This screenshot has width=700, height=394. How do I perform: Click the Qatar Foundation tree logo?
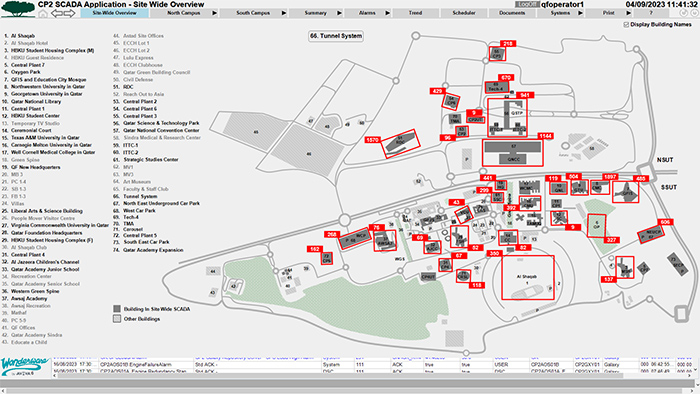[x=18, y=9]
